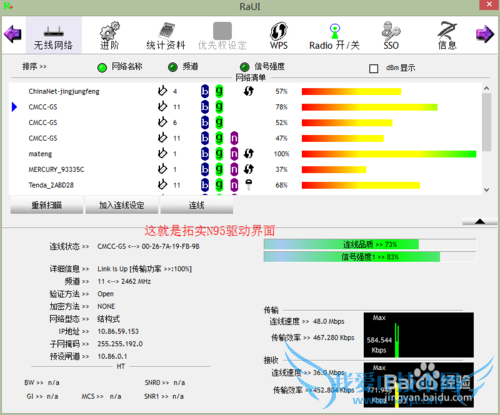This screenshot has height=415, width=500.
Task: Close the RaUI window
Action: point(489,5)
